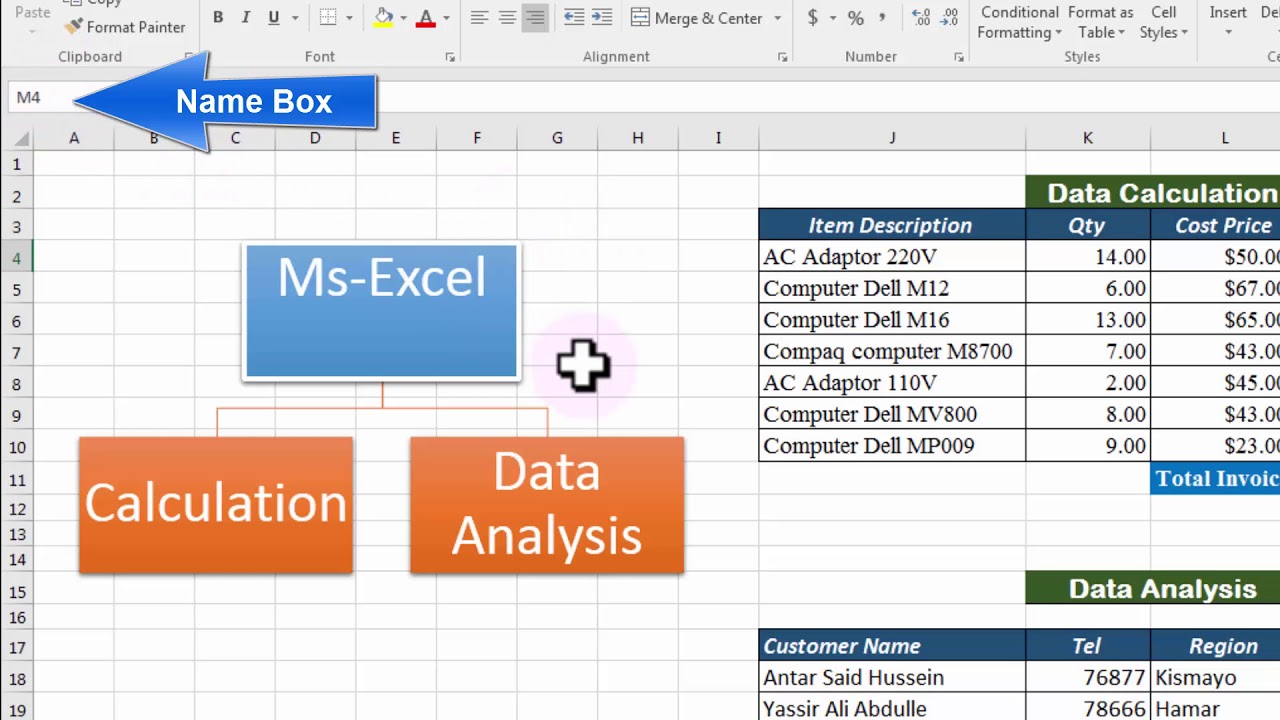The height and width of the screenshot is (720, 1280).
Task: Select the blue Ms-Excel shape
Action: (381, 312)
